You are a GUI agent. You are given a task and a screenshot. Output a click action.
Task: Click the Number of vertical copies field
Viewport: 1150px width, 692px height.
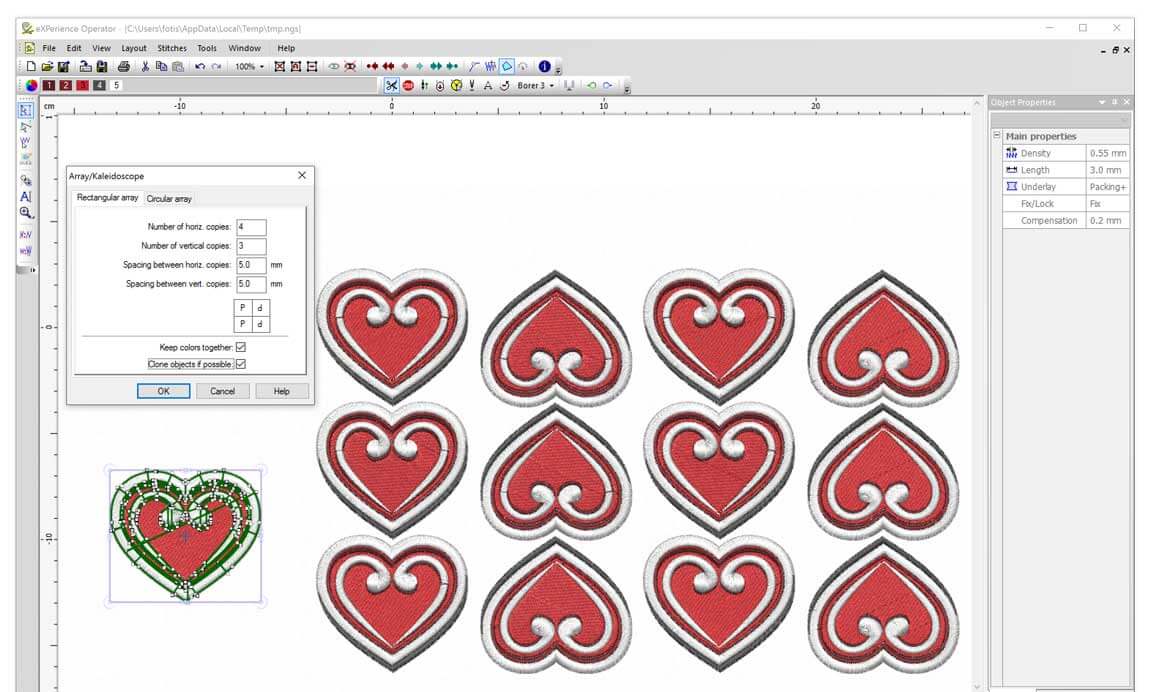(251, 246)
